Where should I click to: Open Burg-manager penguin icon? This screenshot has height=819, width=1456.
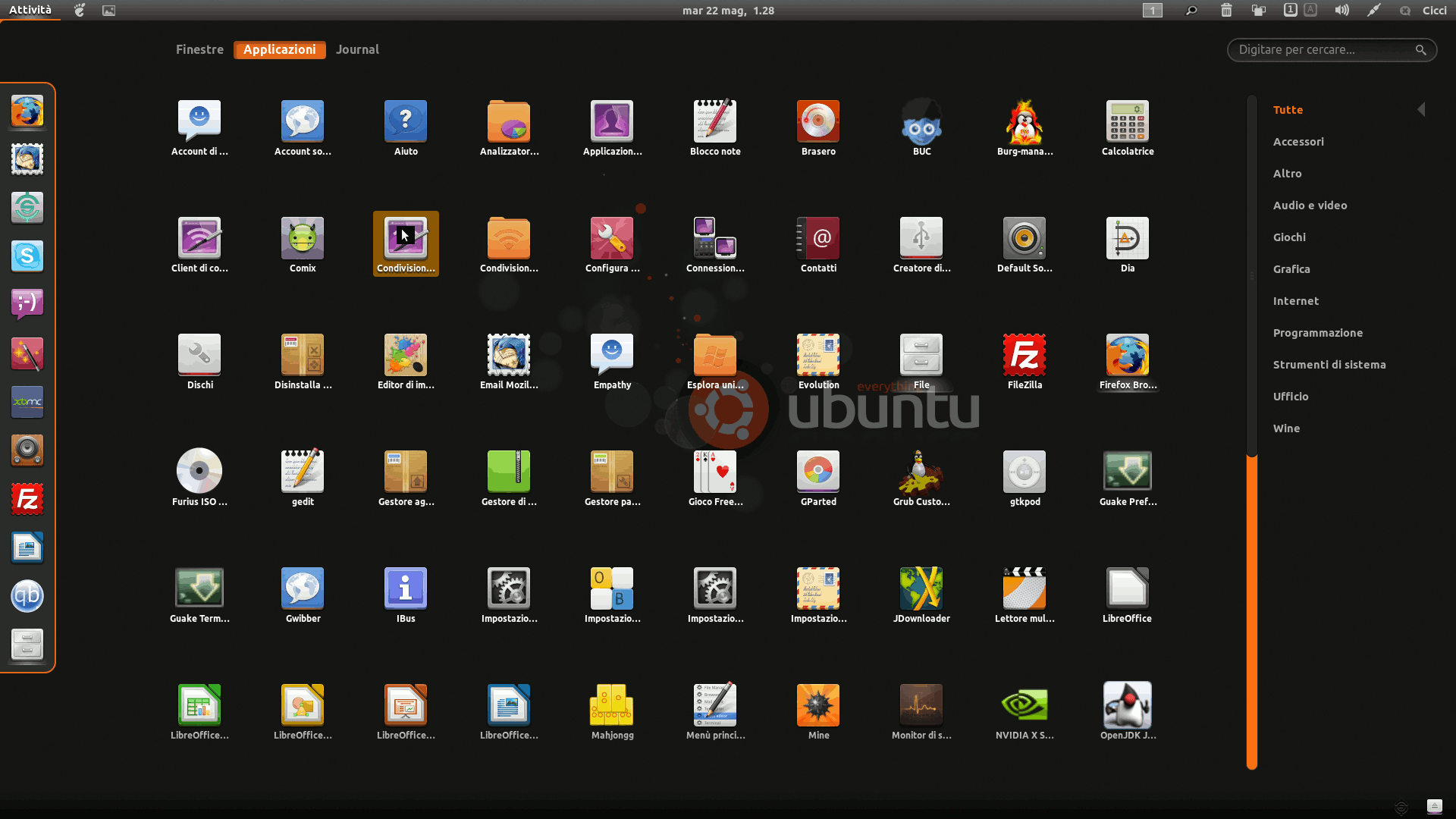[x=1025, y=127]
